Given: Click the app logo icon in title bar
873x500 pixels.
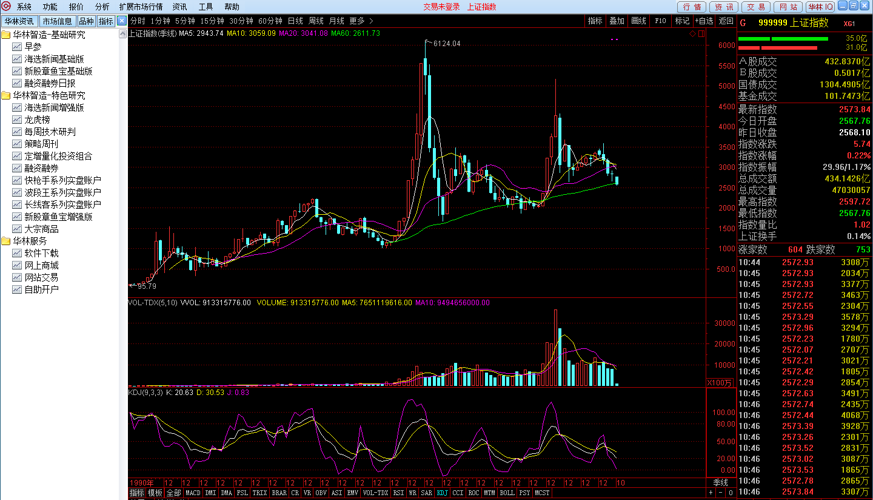Looking at the screenshot, I should click(6, 6).
